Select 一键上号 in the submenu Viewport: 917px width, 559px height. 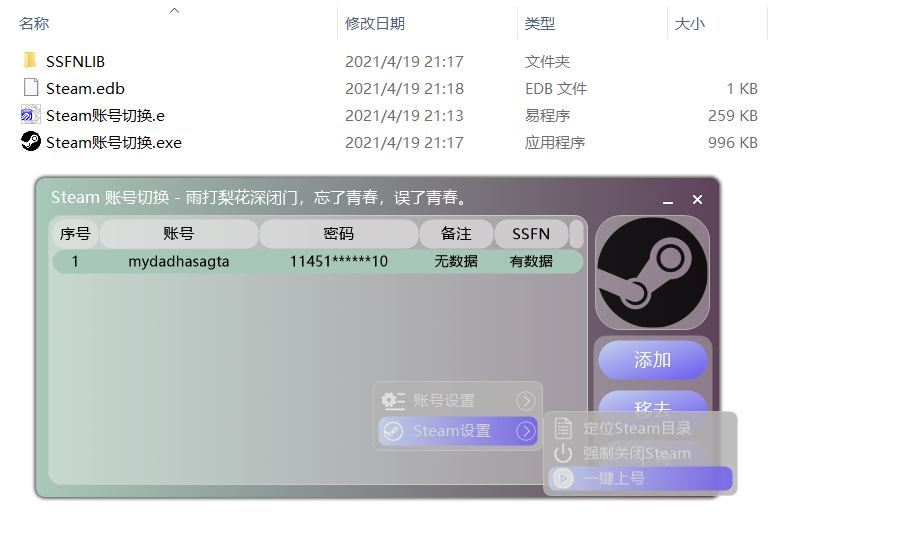(x=640, y=478)
